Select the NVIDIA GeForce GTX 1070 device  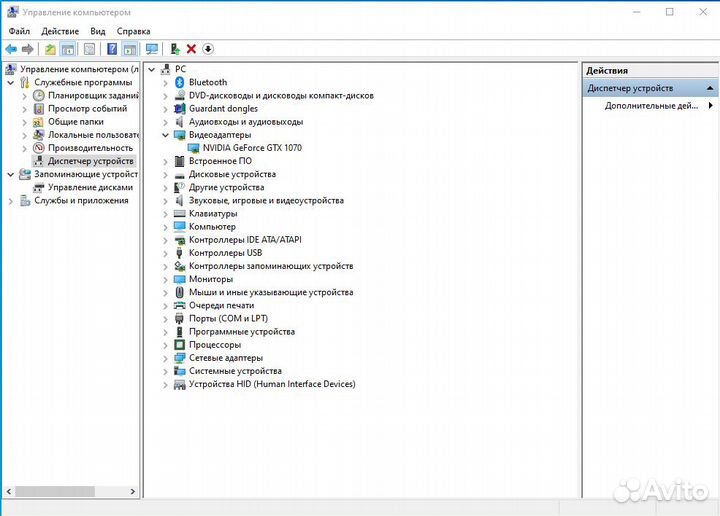point(251,148)
